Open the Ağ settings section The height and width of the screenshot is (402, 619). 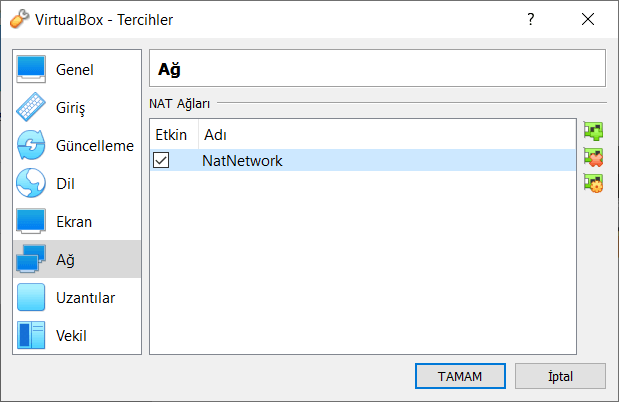tap(65, 260)
